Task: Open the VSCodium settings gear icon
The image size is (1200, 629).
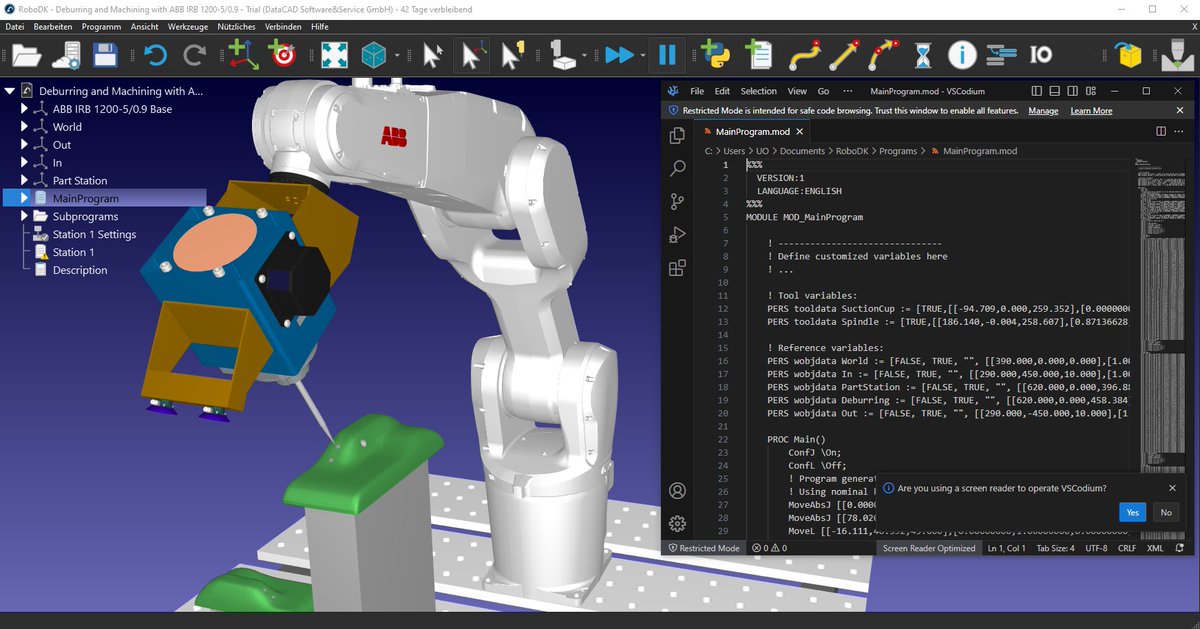Action: pyautogui.click(x=678, y=523)
